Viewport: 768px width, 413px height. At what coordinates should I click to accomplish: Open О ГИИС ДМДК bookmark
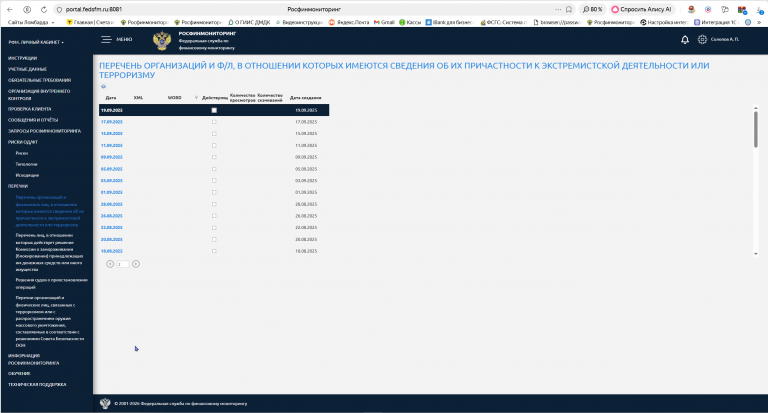[249, 22]
